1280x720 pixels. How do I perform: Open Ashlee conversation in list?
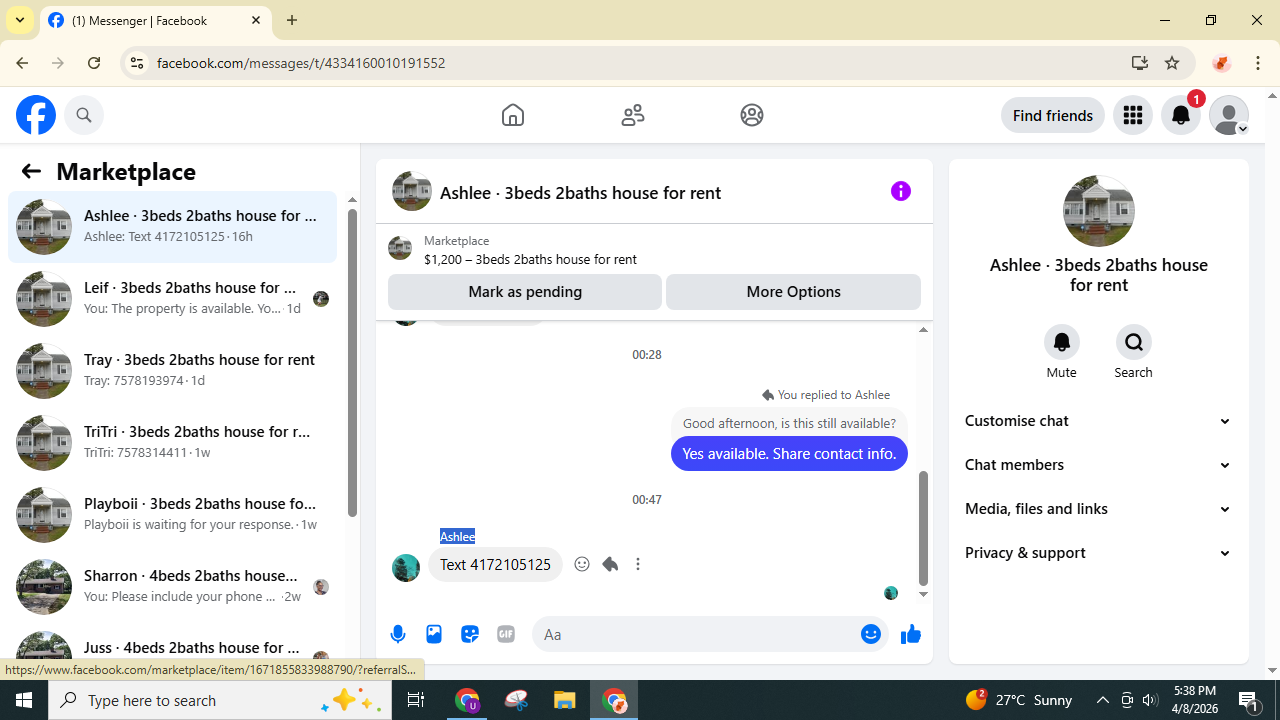click(172, 226)
